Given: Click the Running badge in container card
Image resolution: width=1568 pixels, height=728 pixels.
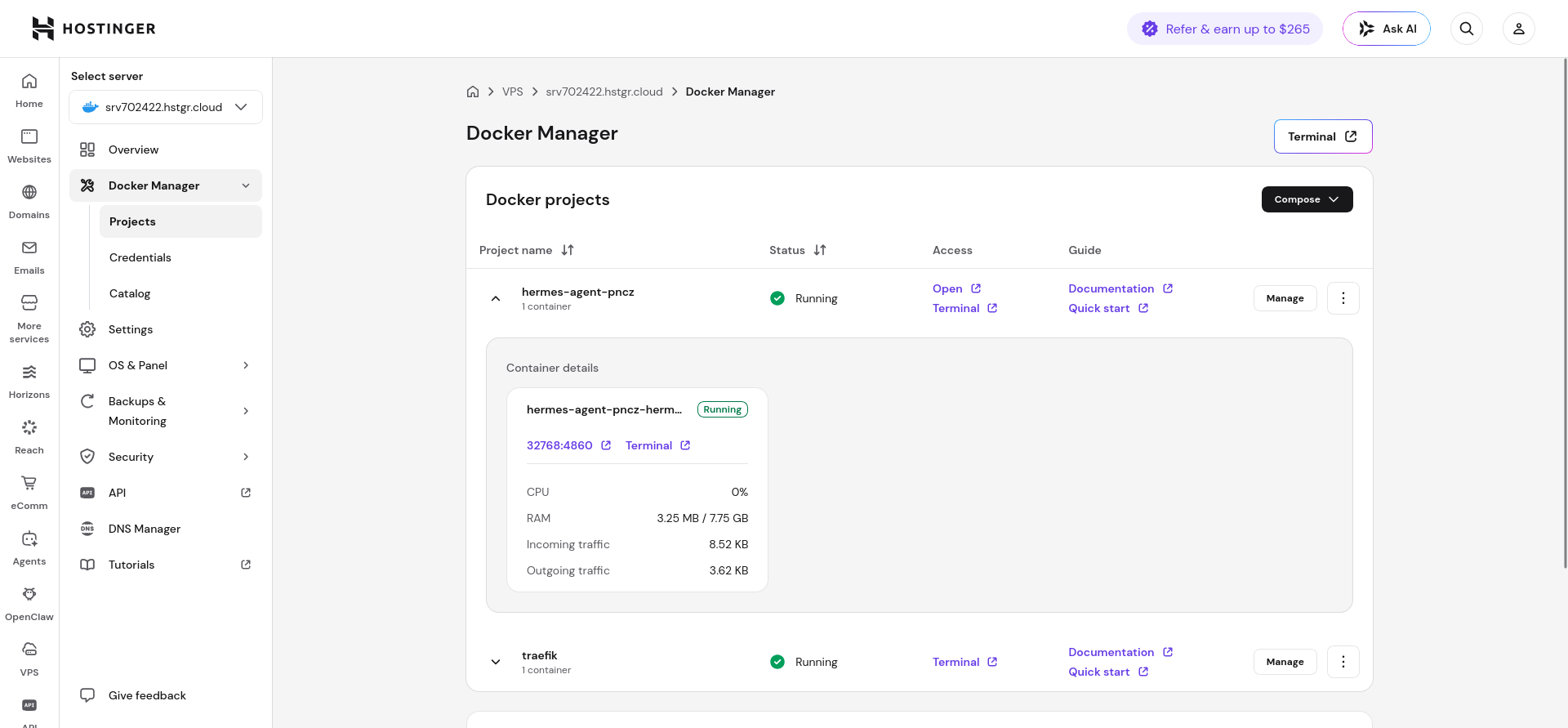Looking at the screenshot, I should tap(723, 409).
